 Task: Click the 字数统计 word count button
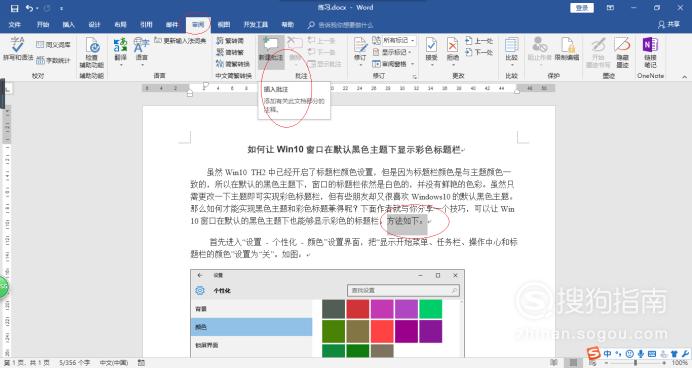53,60
